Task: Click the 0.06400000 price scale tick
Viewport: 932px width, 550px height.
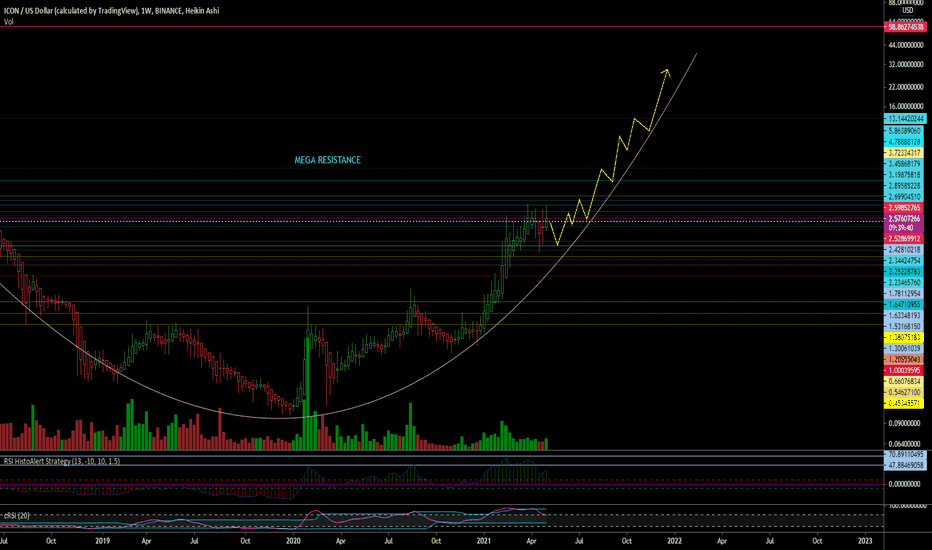Action: click(905, 444)
